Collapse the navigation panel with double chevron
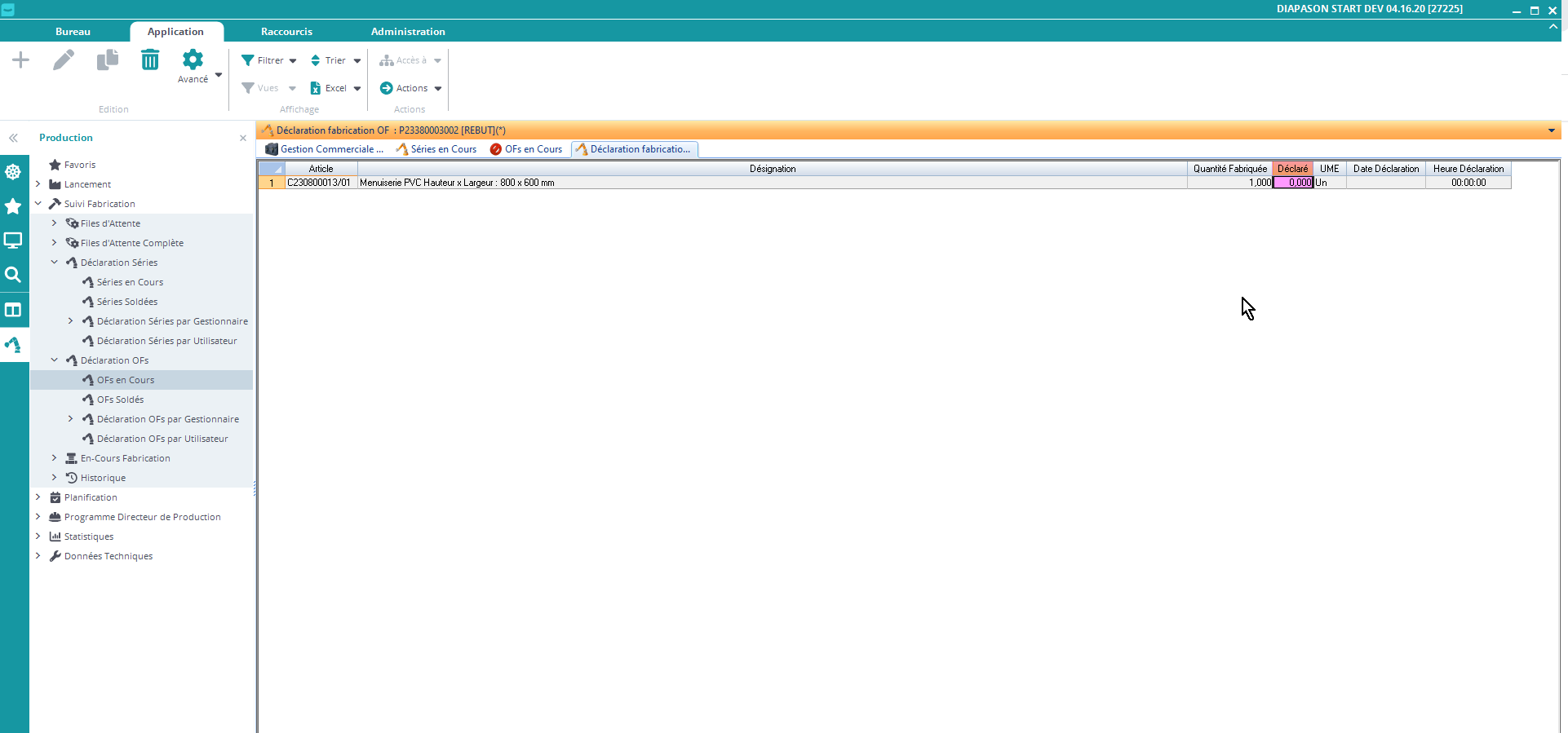Viewport: 1568px width, 733px height. click(x=13, y=138)
